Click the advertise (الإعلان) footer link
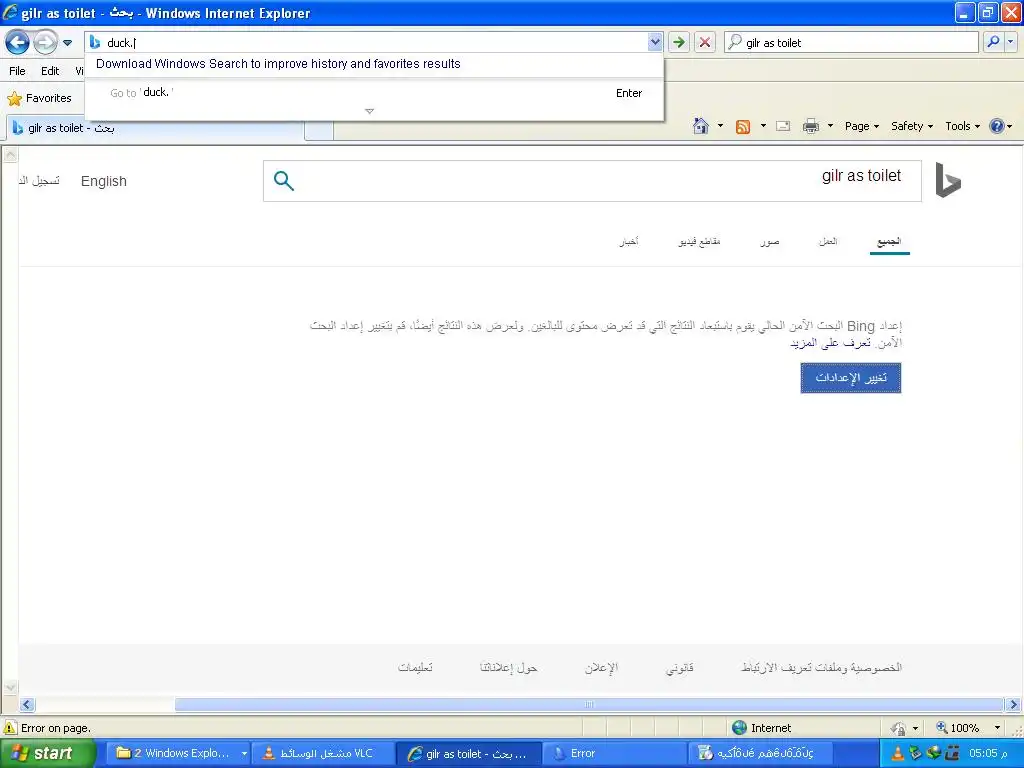 [x=601, y=667]
